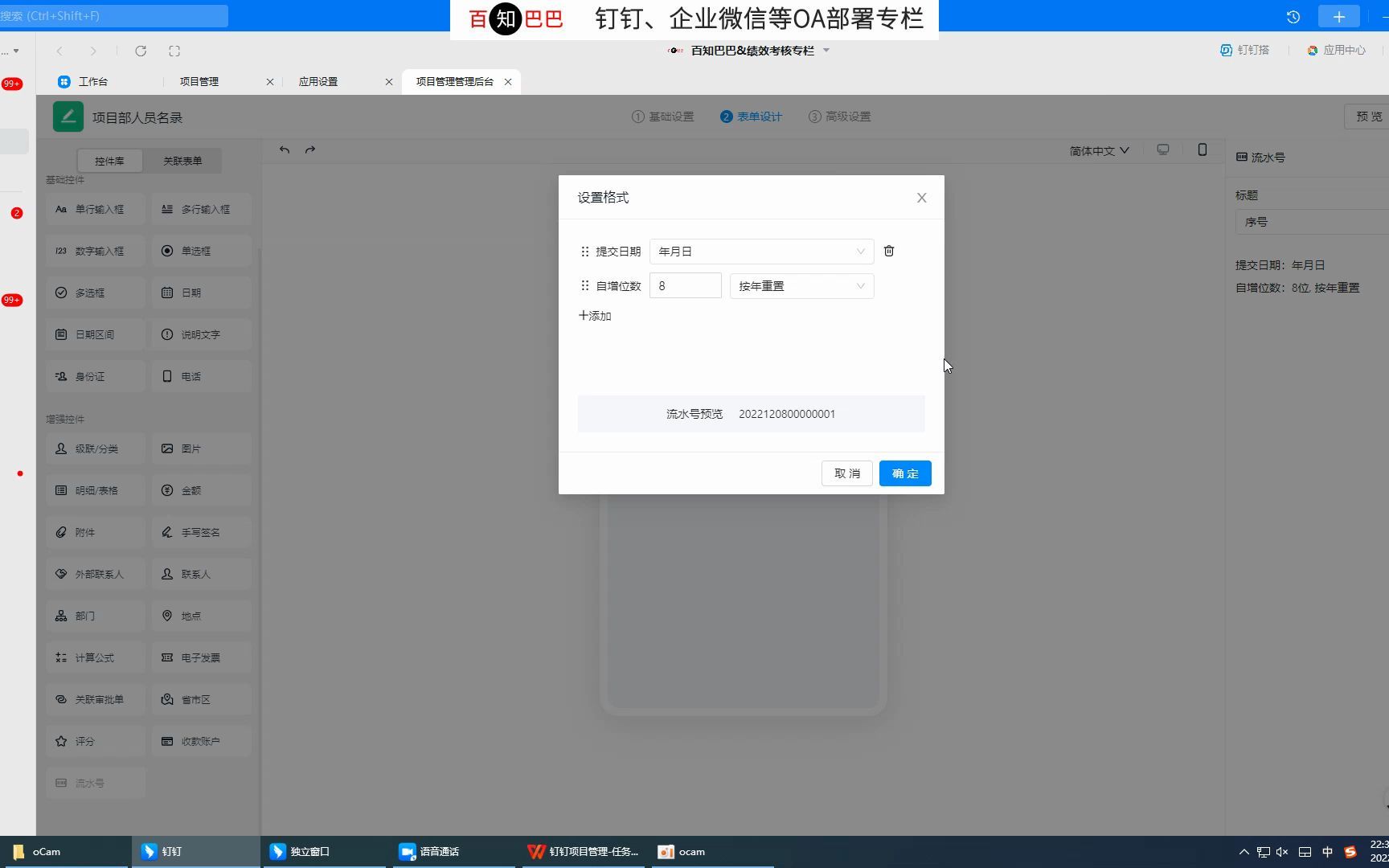Open the 按年重置 reset rule dropdown
The height and width of the screenshot is (868, 1389).
pos(801,286)
